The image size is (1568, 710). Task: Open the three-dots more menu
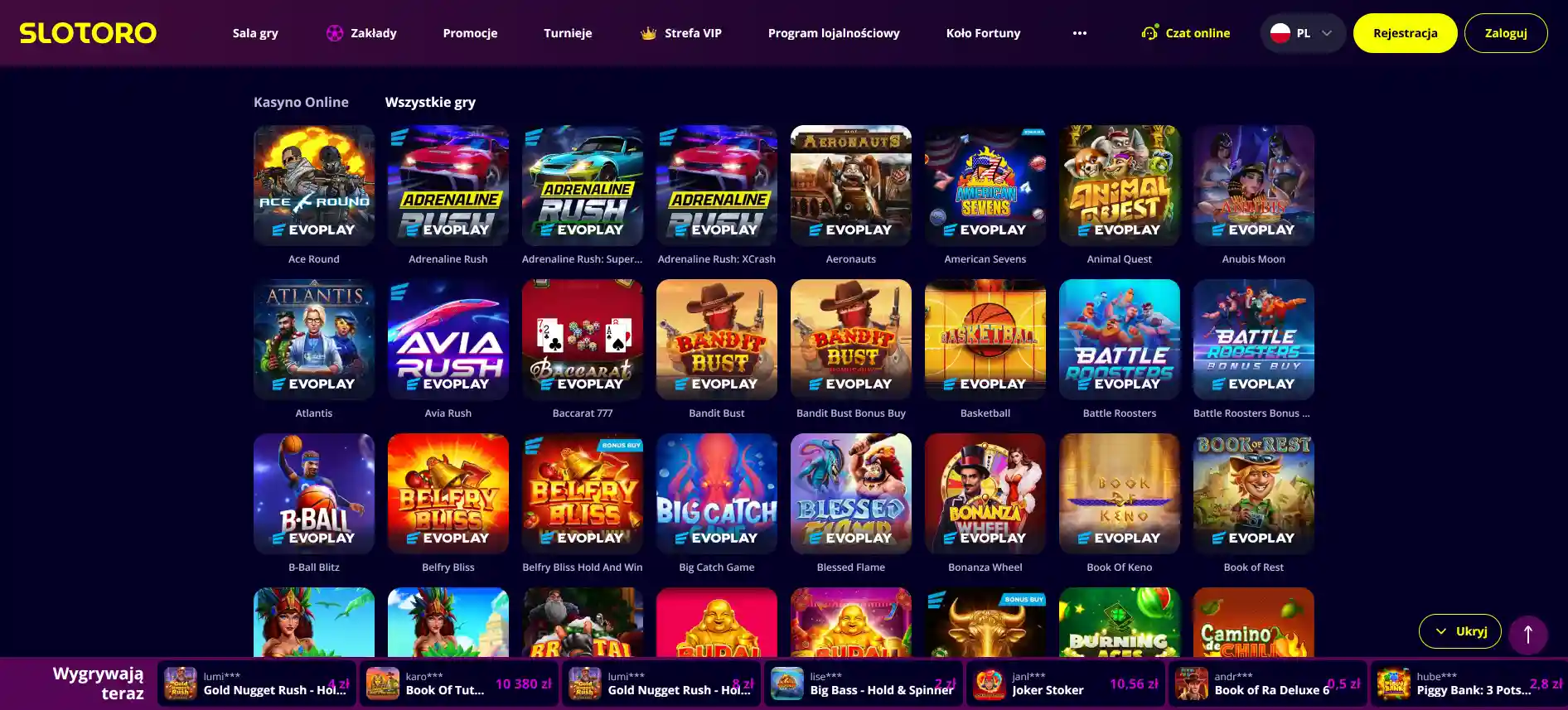coord(1079,33)
